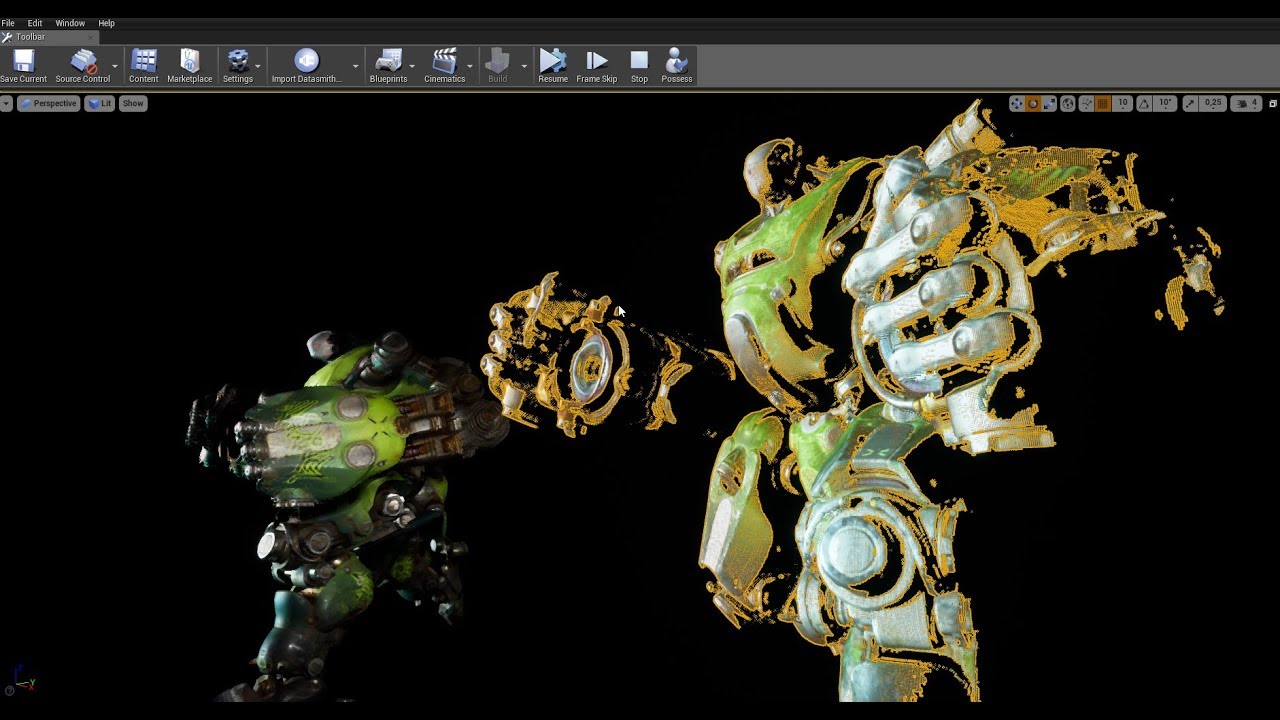
Task: Resume the paused simulation
Action: [552, 62]
